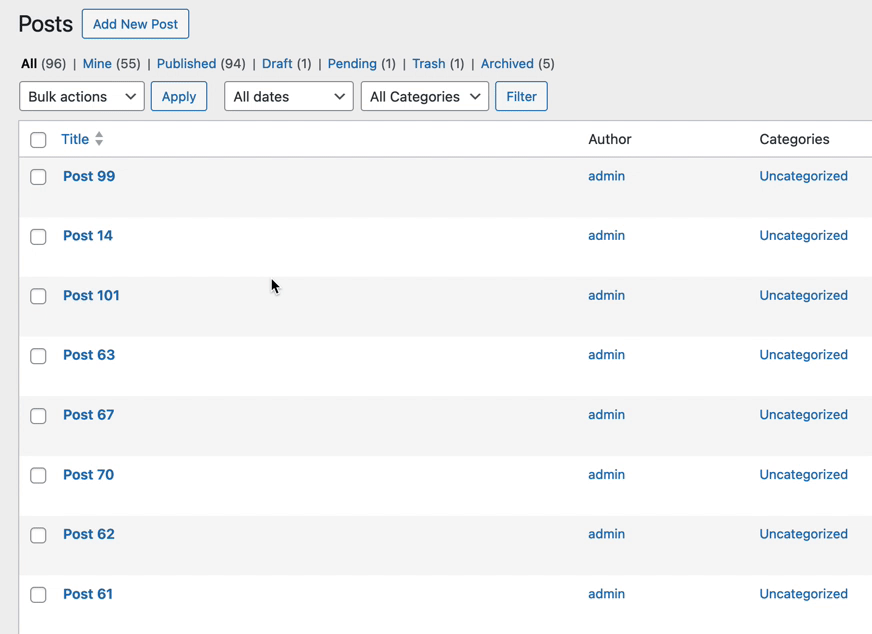Show the Archived posts filter
This screenshot has width=872, height=634.
pyautogui.click(x=507, y=64)
